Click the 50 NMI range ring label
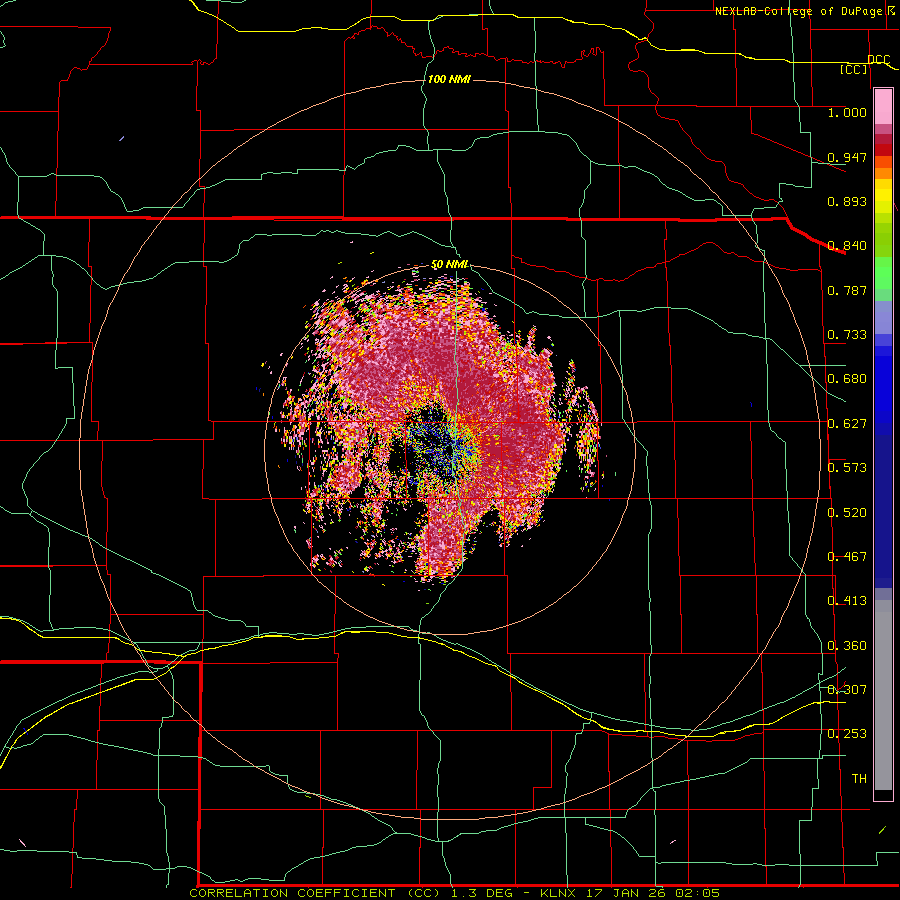This screenshot has width=900, height=900. pyautogui.click(x=449, y=265)
